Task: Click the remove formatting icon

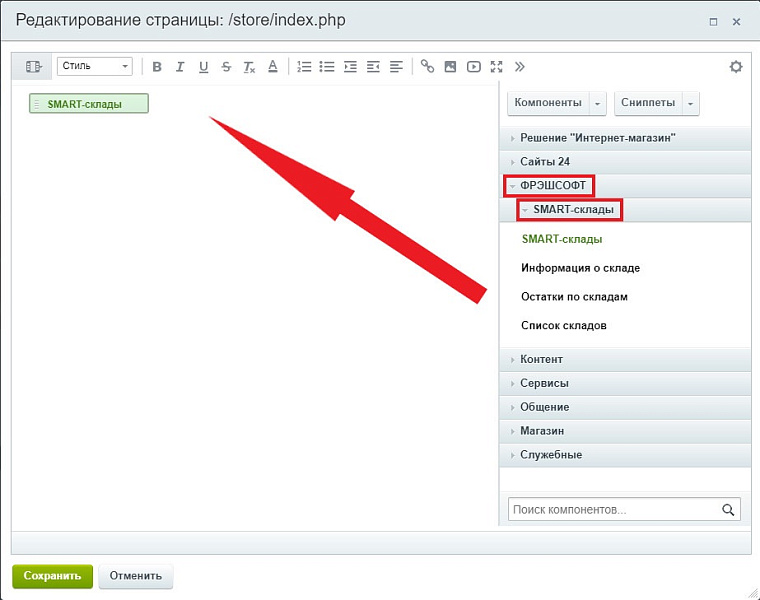Action: [x=249, y=67]
